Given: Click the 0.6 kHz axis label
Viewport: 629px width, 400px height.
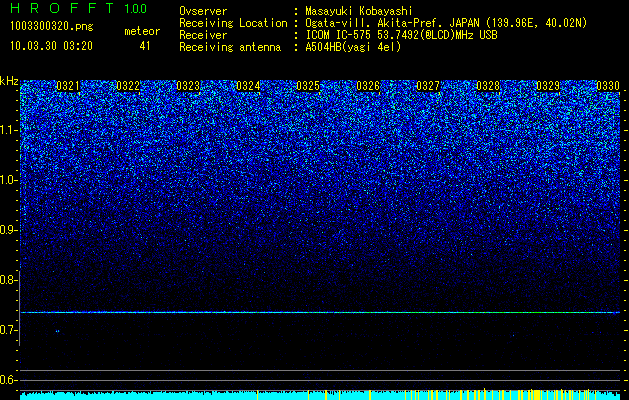Looking at the screenshot, I should [x=9, y=380].
